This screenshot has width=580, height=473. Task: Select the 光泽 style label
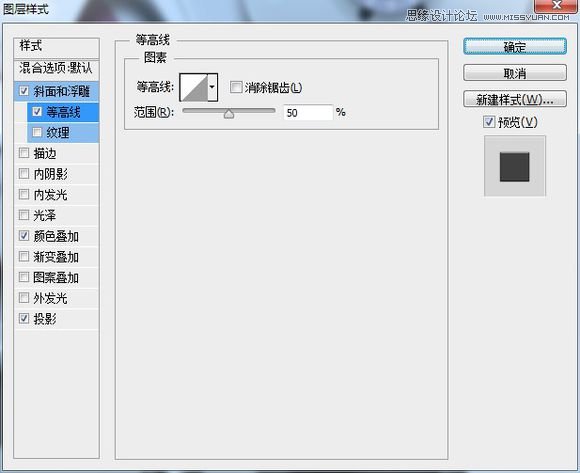click(x=45, y=215)
